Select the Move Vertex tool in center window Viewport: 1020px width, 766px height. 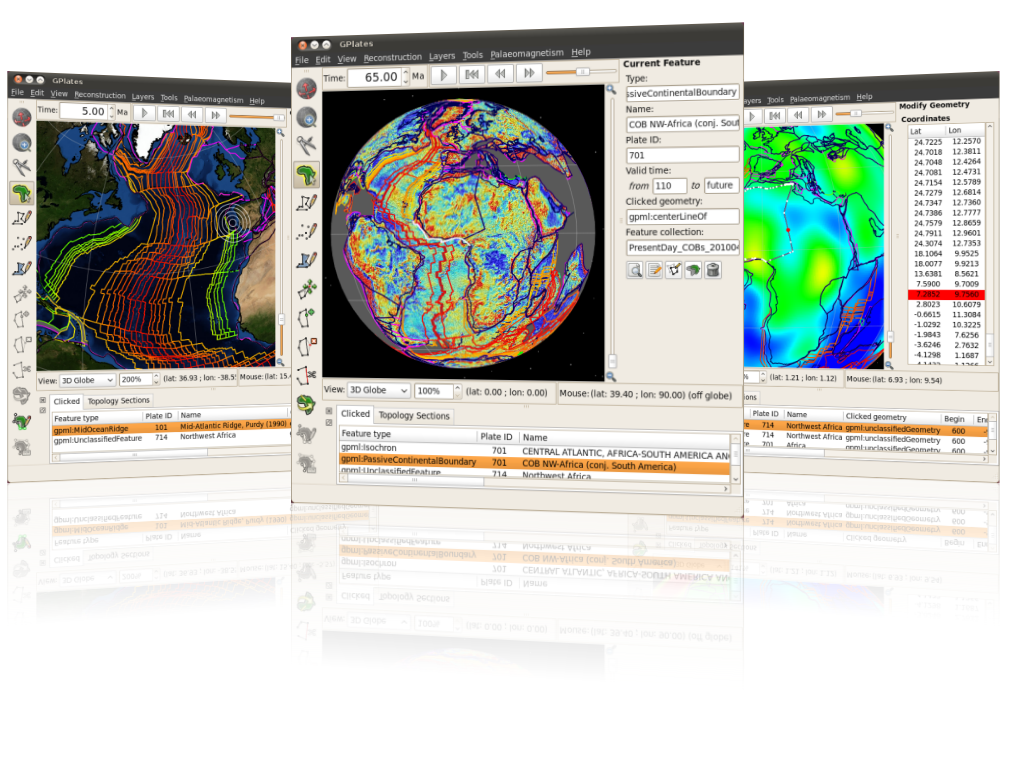click(x=306, y=289)
